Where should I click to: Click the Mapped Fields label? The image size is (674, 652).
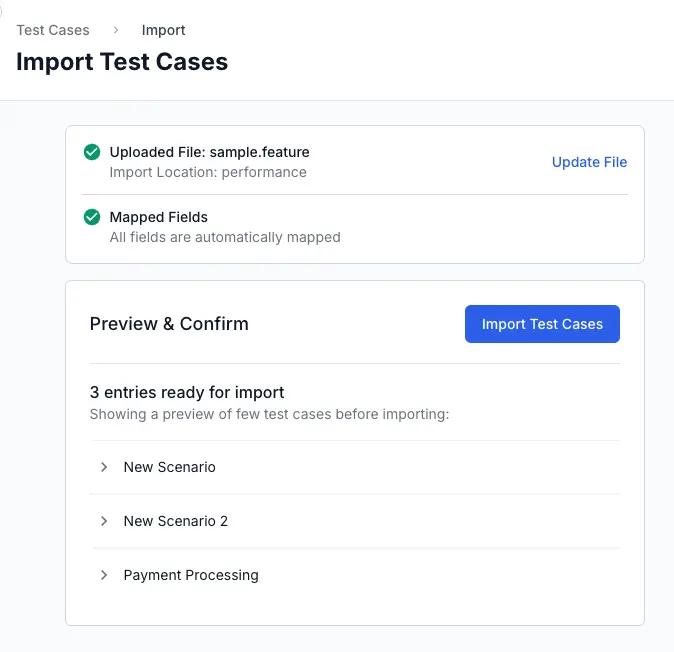pos(158,217)
